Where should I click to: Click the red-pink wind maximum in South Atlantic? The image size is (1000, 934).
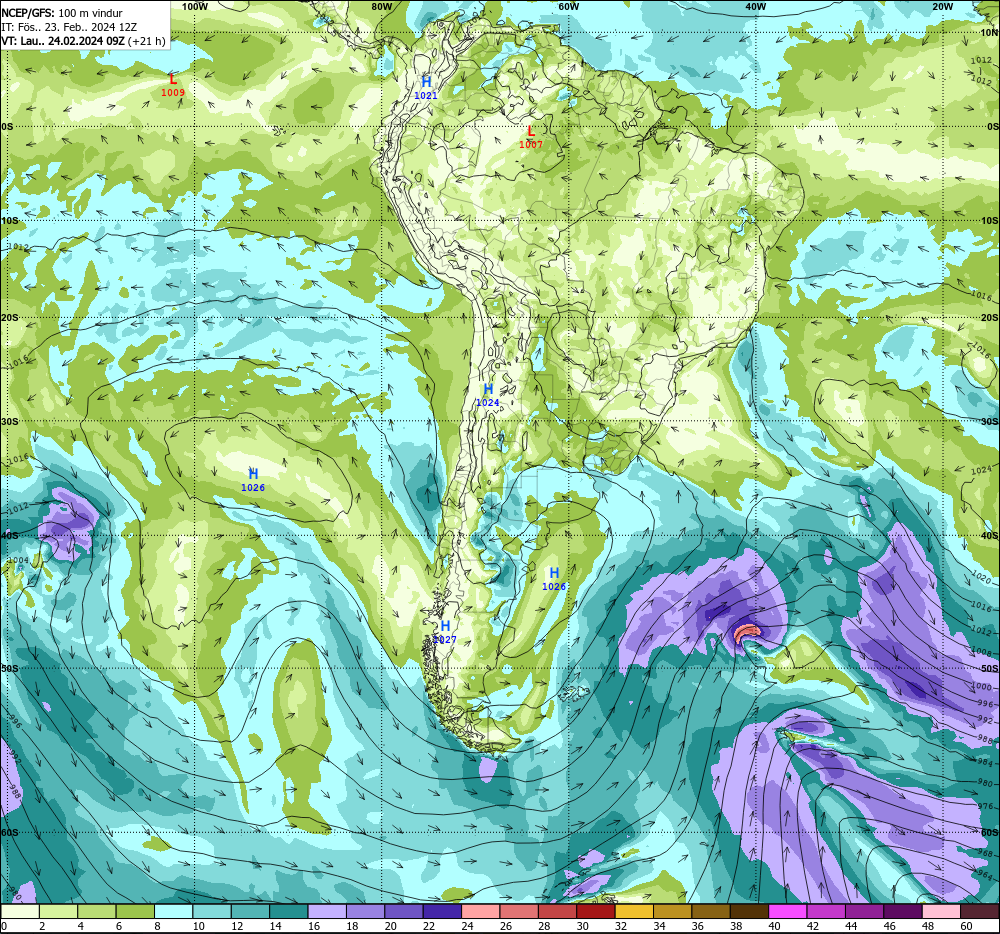click(x=746, y=633)
